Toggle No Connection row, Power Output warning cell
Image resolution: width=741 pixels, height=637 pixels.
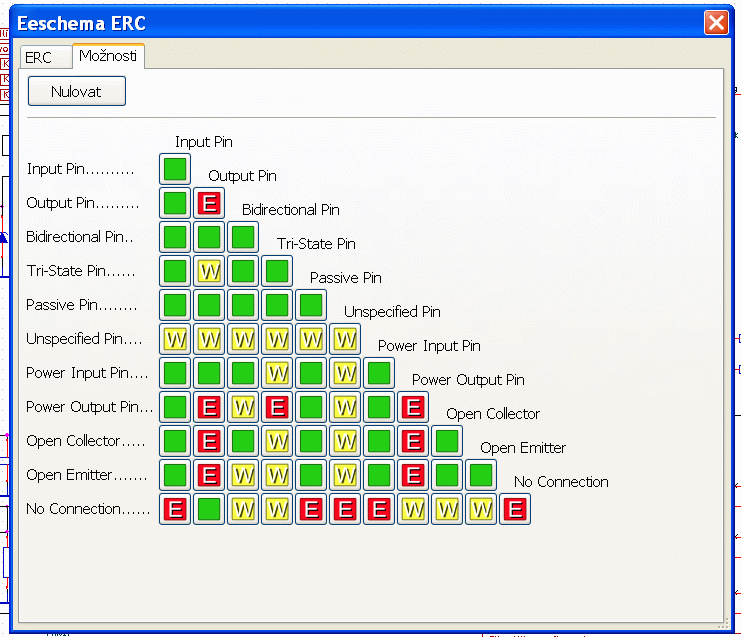pyautogui.click(x=413, y=509)
